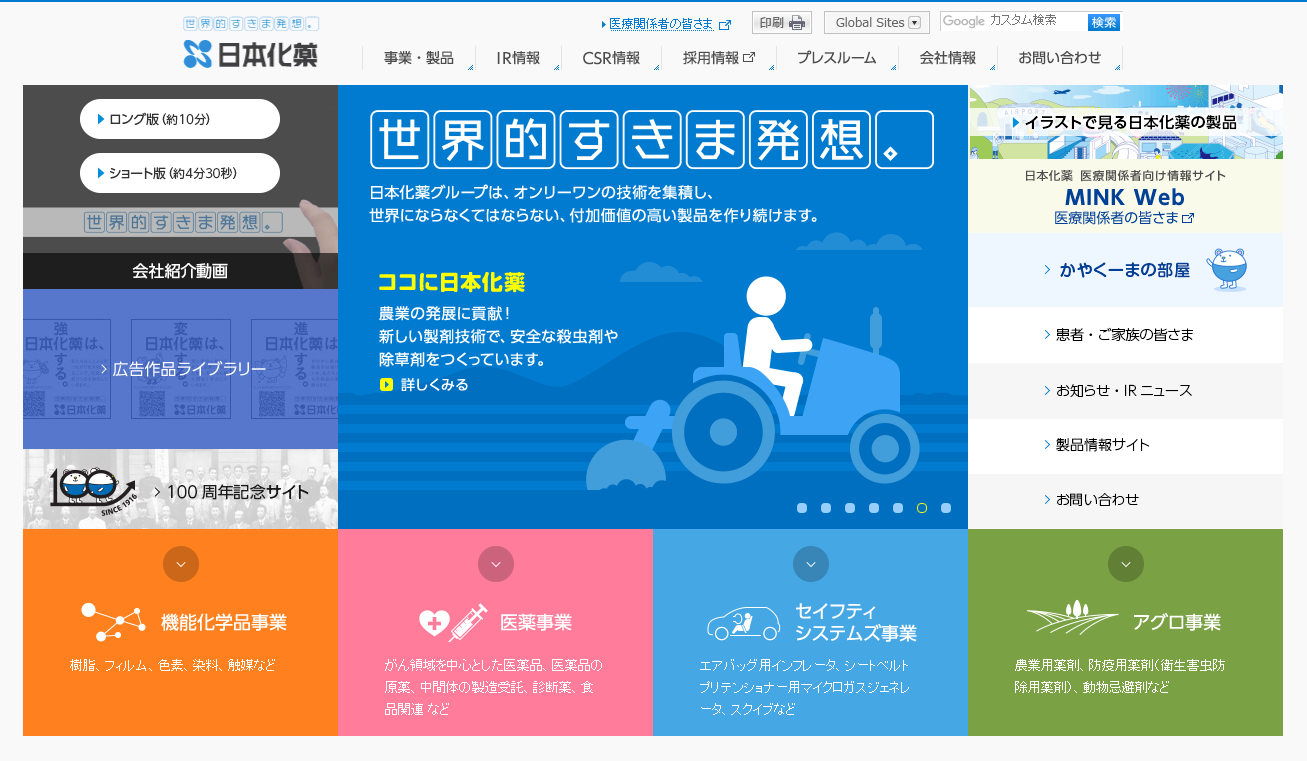Click the 世界的すきま発想。 slide headline
The height and width of the screenshot is (761, 1307).
click(652, 139)
